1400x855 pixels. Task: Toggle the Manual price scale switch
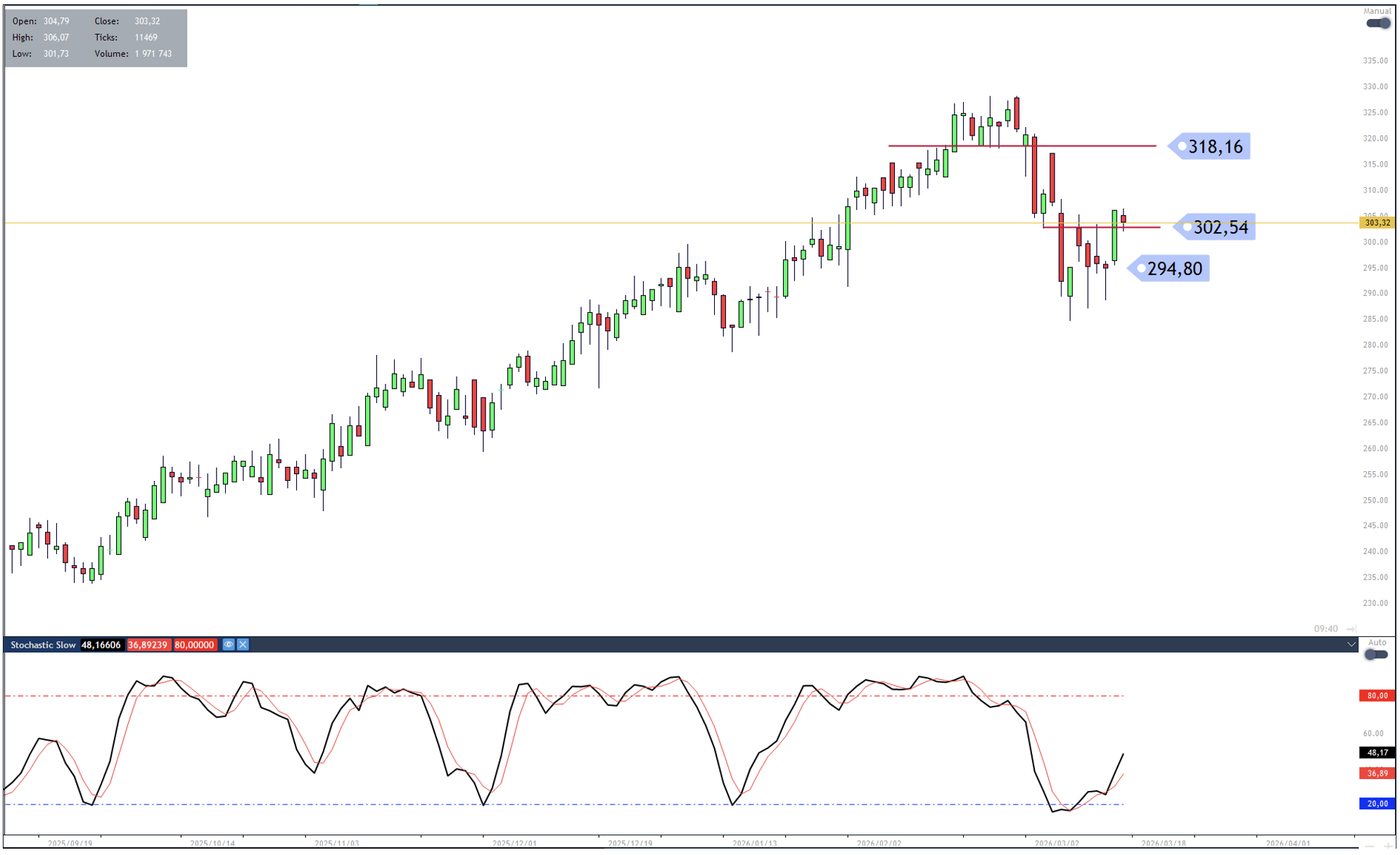tap(1377, 23)
